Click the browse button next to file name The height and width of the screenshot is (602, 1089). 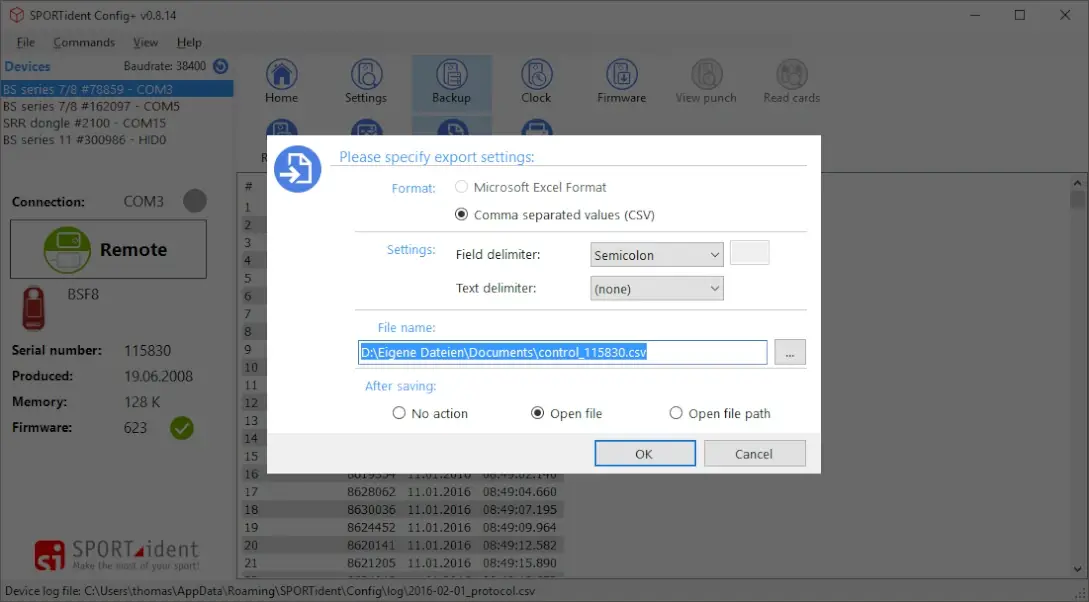[790, 352]
